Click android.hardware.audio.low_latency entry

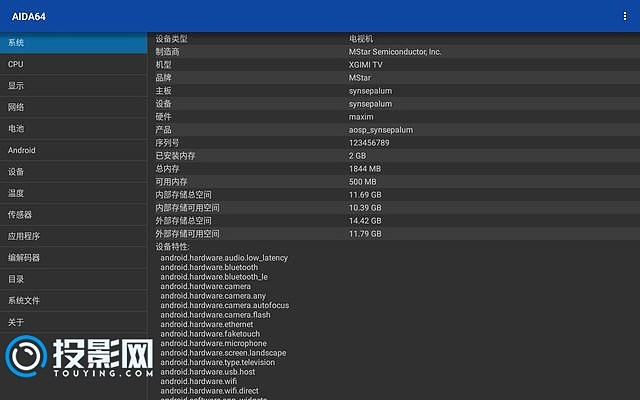tap(224, 258)
